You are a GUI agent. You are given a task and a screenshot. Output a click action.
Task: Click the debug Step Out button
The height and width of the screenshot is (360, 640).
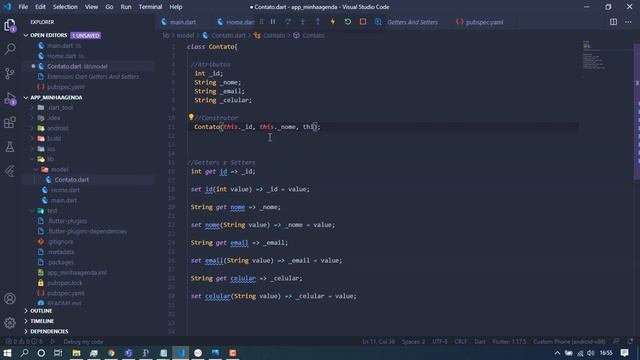(x=318, y=22)
